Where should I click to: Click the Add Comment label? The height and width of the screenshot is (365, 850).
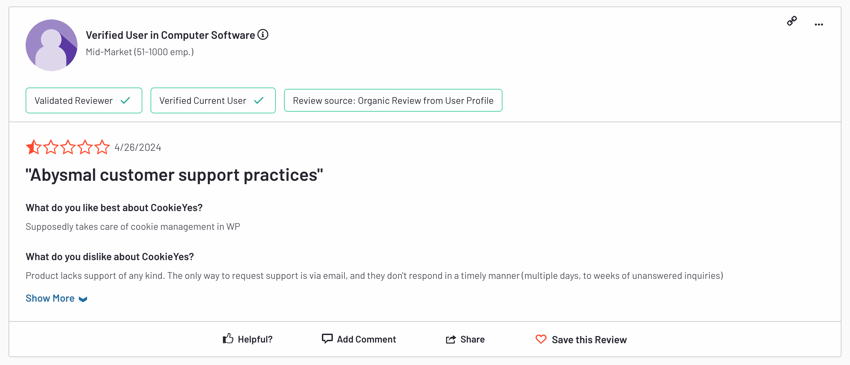click(366, 340)
